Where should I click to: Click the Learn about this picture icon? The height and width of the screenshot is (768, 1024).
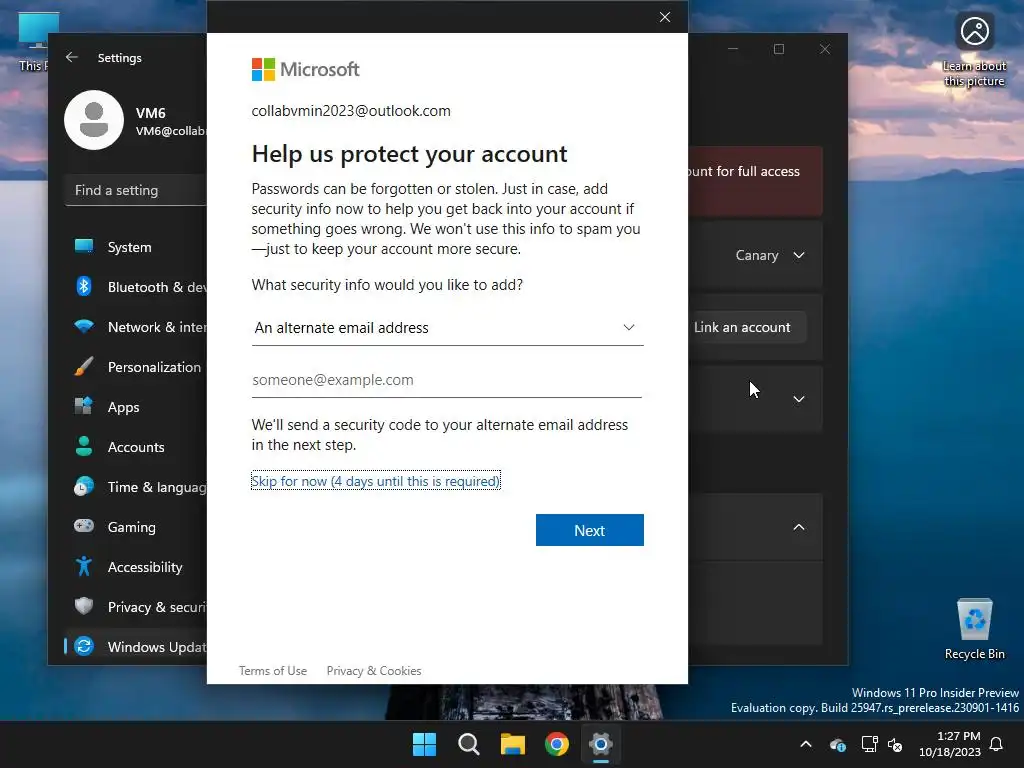(974, 50)
